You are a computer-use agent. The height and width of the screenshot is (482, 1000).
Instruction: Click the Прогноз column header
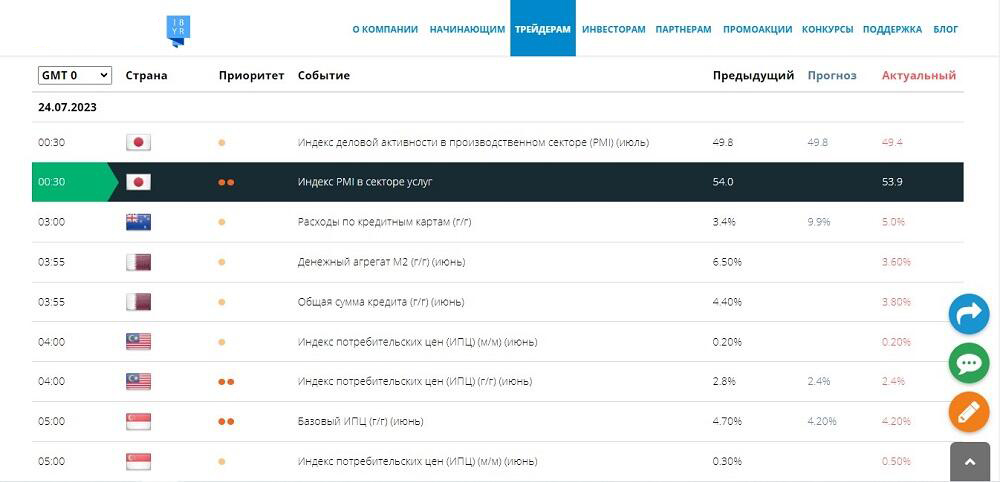(x=832, y=75)
